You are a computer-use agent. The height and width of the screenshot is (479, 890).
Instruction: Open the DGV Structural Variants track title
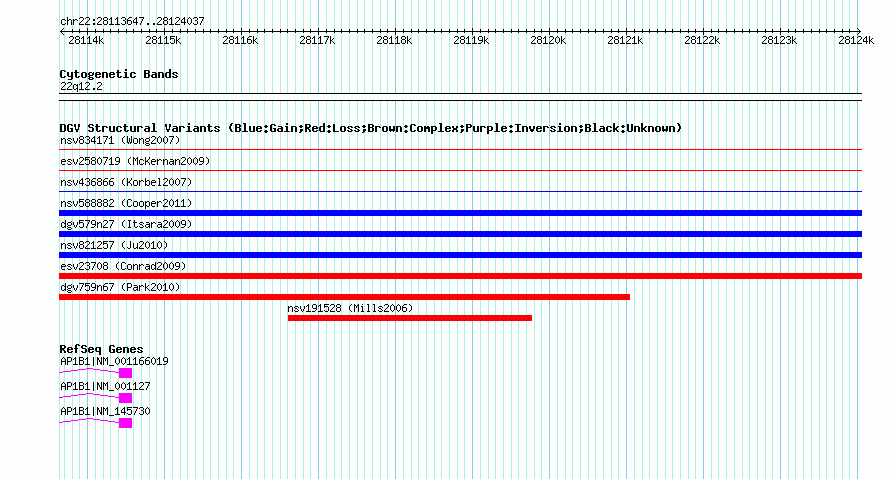(x=371, y=128)
